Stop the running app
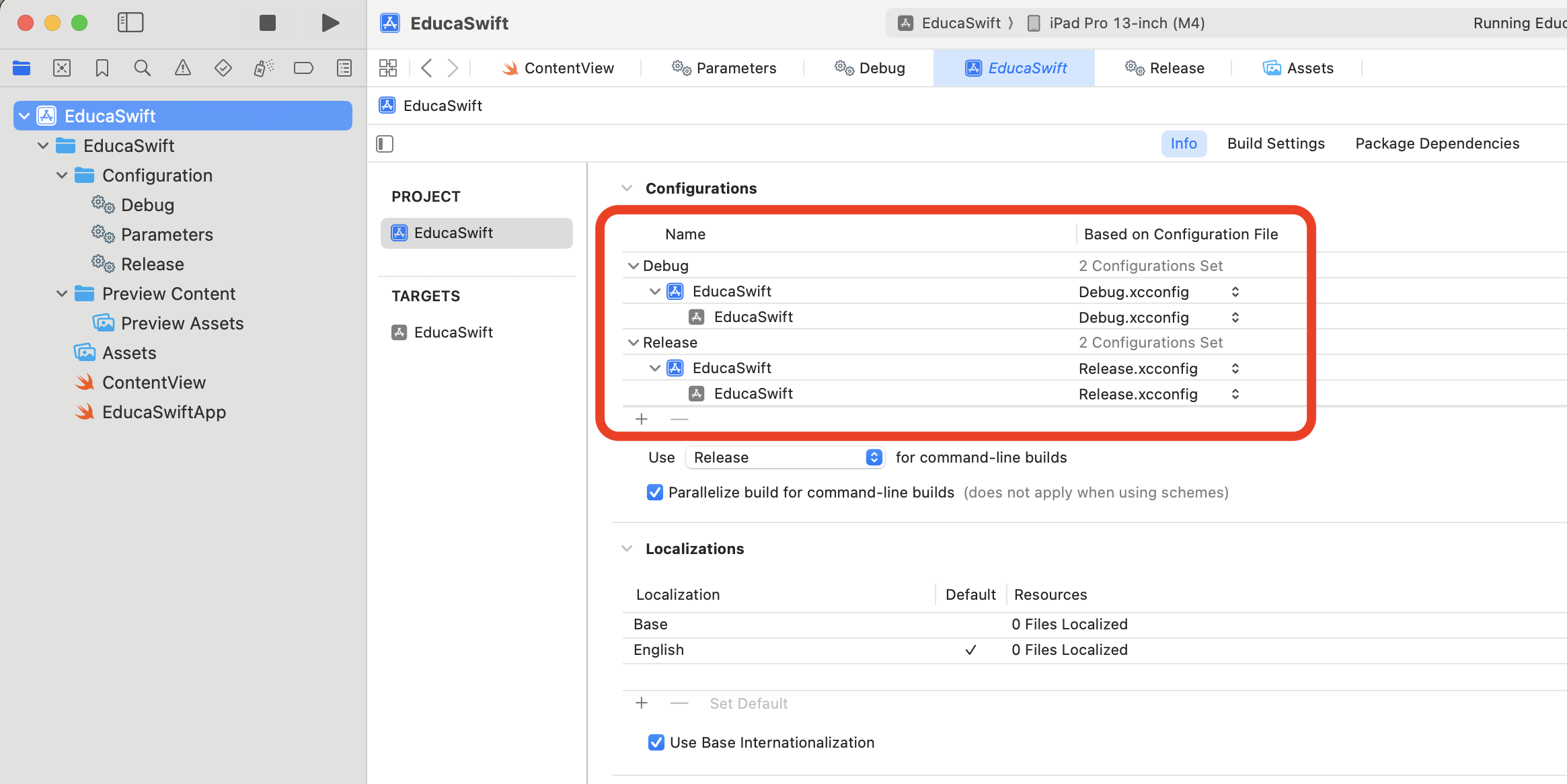This screenshot has width=1567, height=784. (x=268, y=23)
